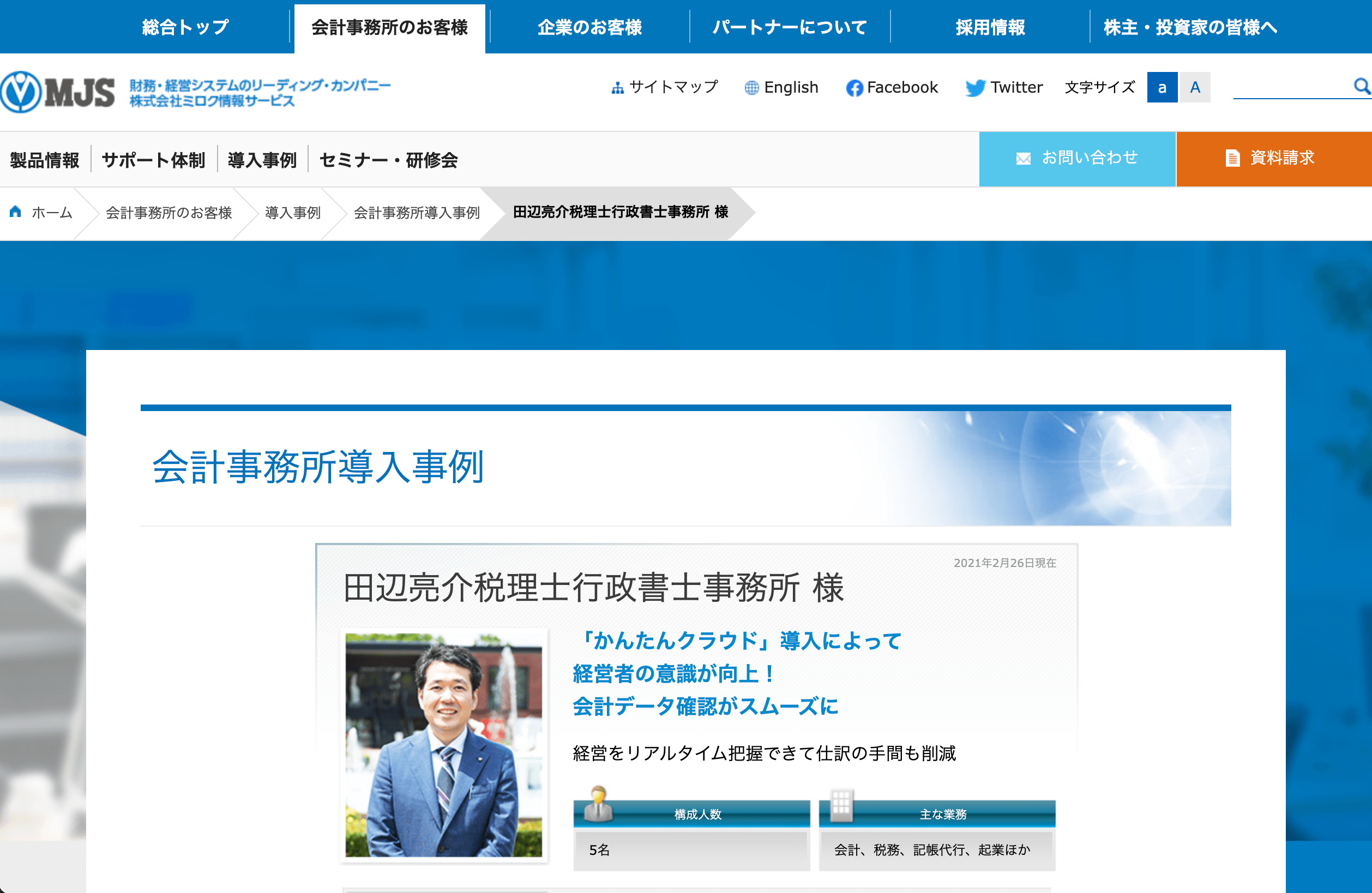Go to 会計事務所導入事例 breadcrumb link
The width and height of the screenshot is (1372, 893).
point(417,213)
